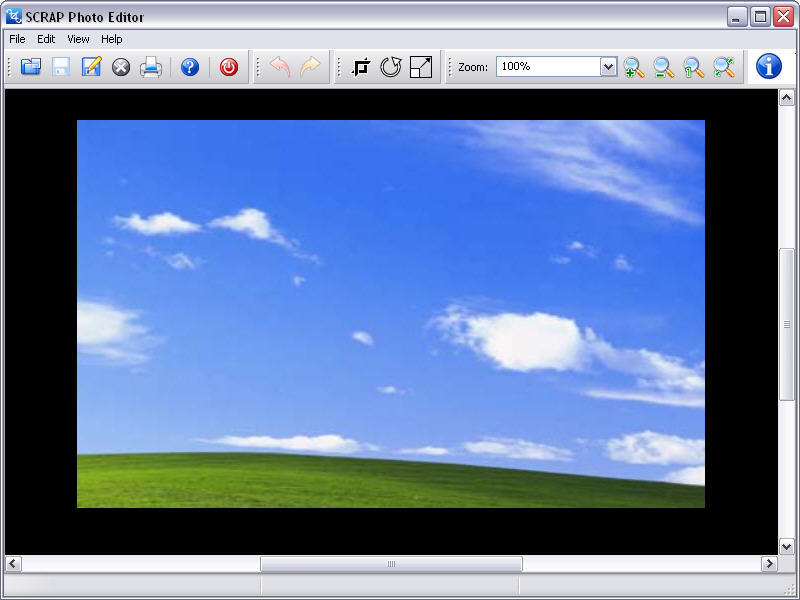Click the horizontal scrollbar left arrow

(13, 564)
